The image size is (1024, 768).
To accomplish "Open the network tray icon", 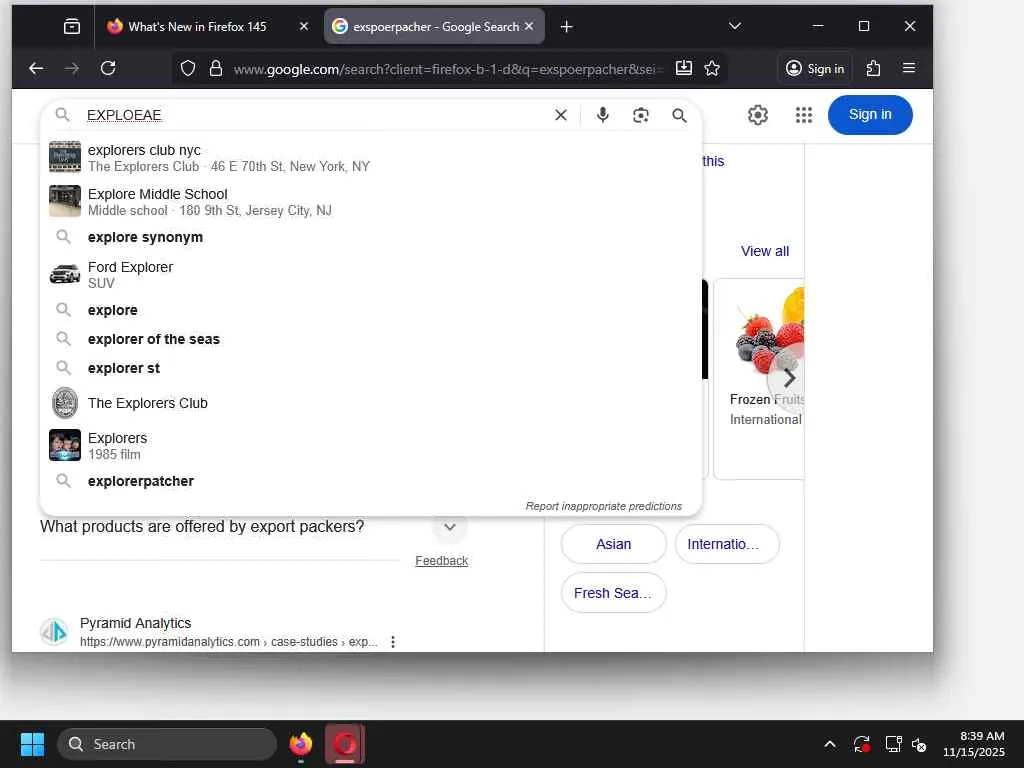I will 893,744.
